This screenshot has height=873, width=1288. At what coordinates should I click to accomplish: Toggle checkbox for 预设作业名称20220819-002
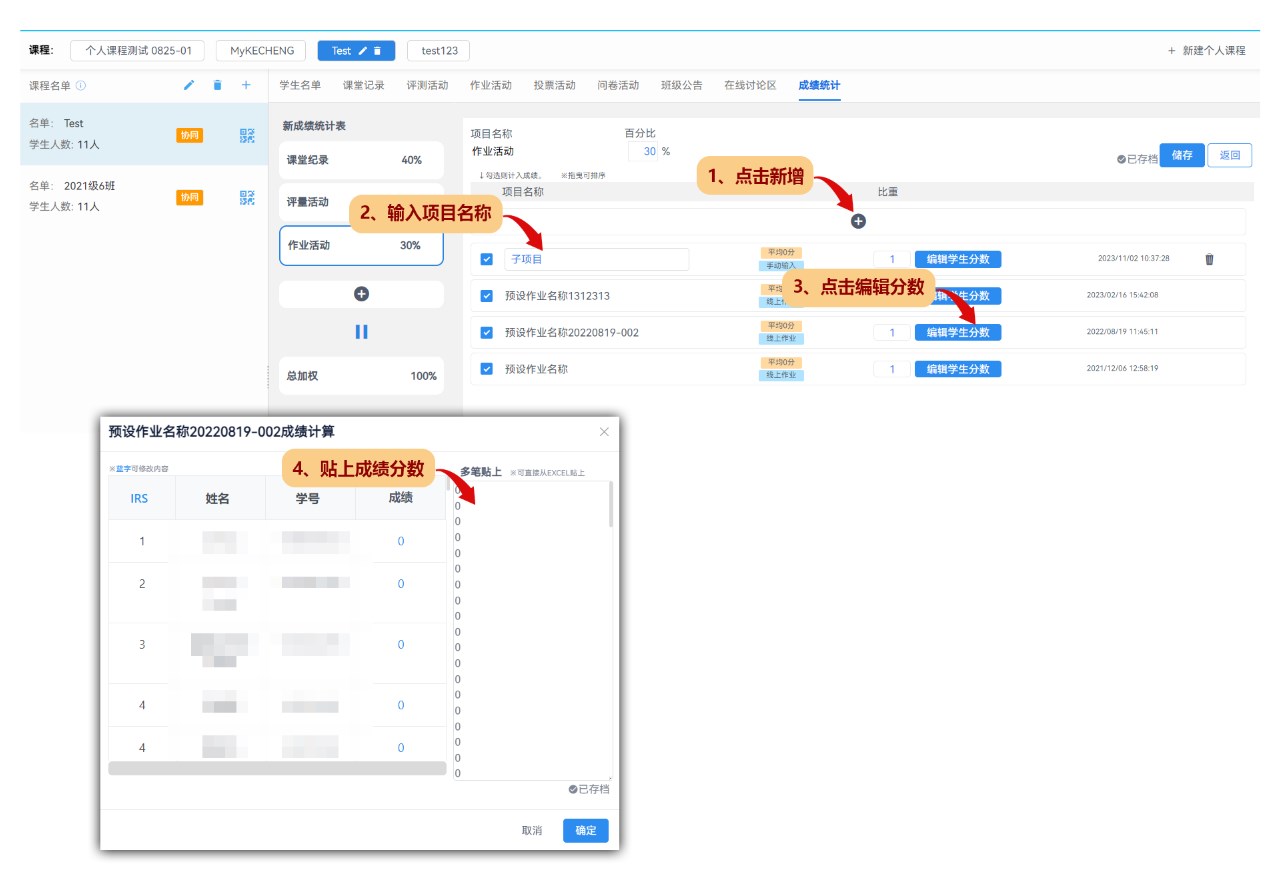(x=487, y=333)
